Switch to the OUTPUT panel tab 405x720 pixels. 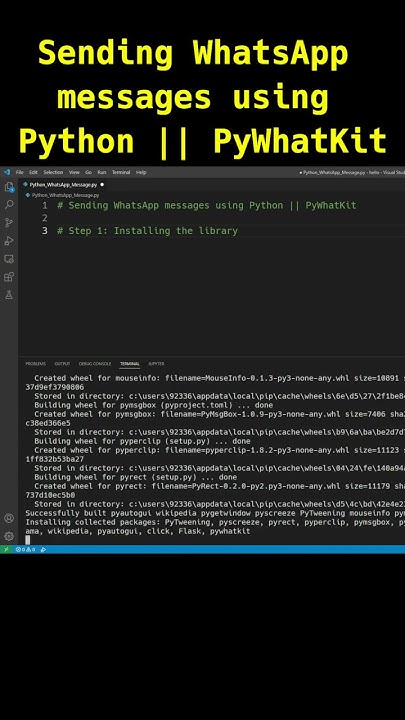(x=62, y=364)
